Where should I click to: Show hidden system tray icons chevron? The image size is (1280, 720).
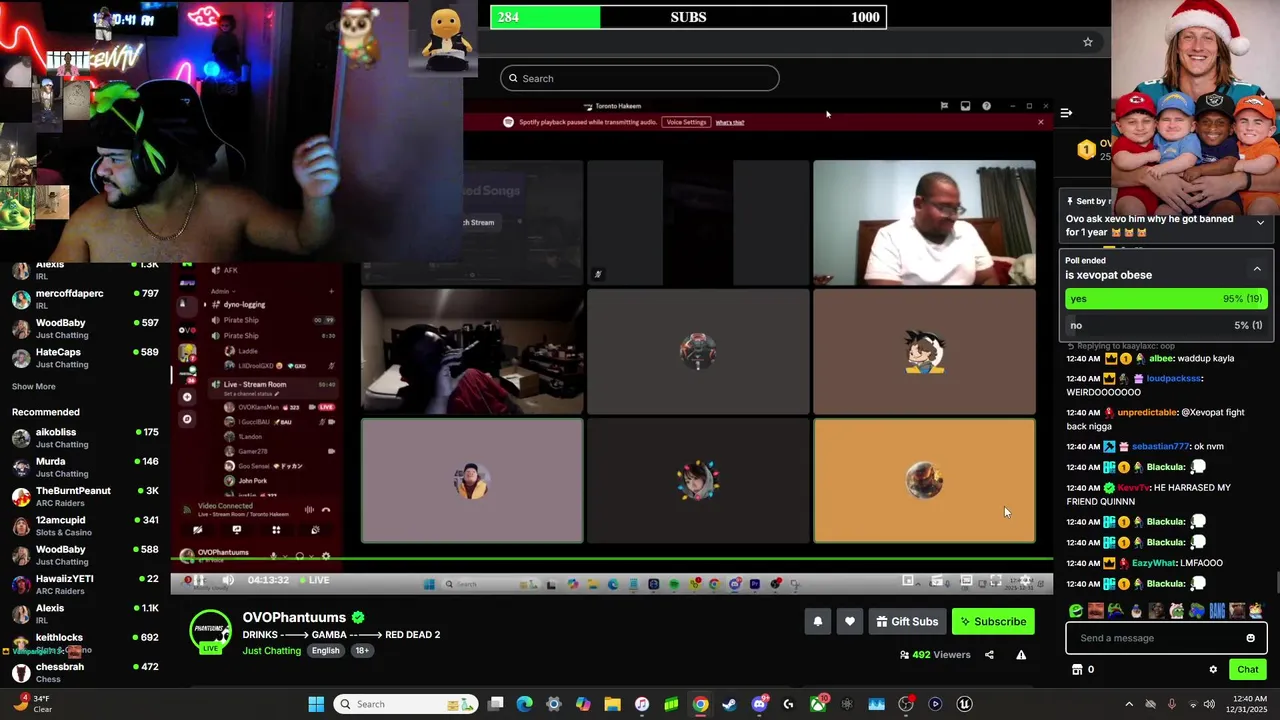tap(1129, 704)
